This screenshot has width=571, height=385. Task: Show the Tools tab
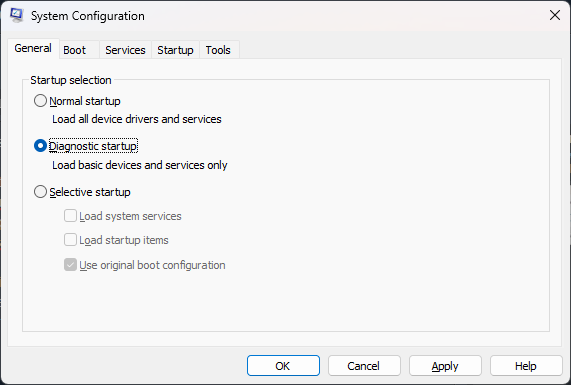(218, 50)
